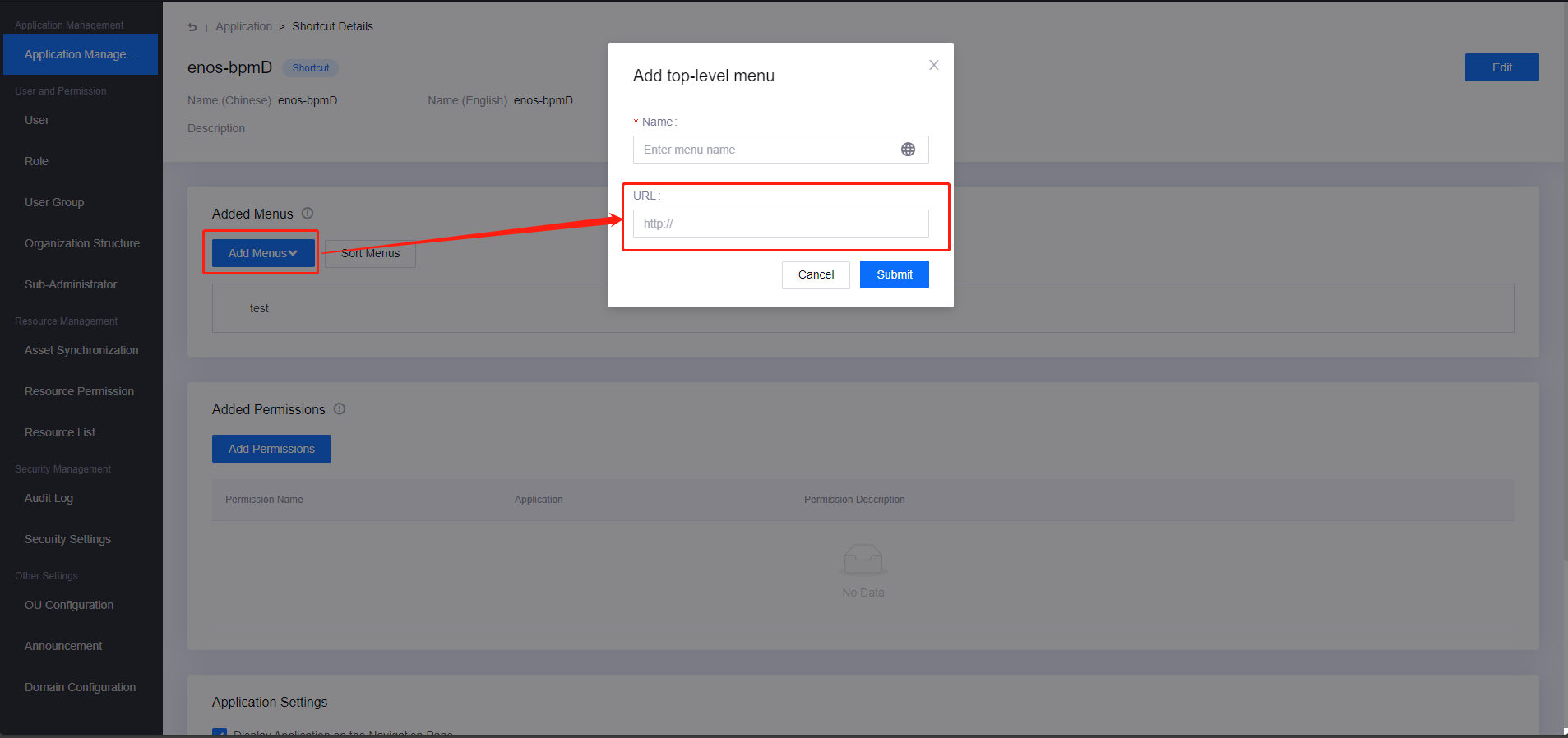The width and height of the screenshot is (1568, 738).
Task: Close the Add top-level menu dialog
Action: pyautogui.click(x=933, y=65)
